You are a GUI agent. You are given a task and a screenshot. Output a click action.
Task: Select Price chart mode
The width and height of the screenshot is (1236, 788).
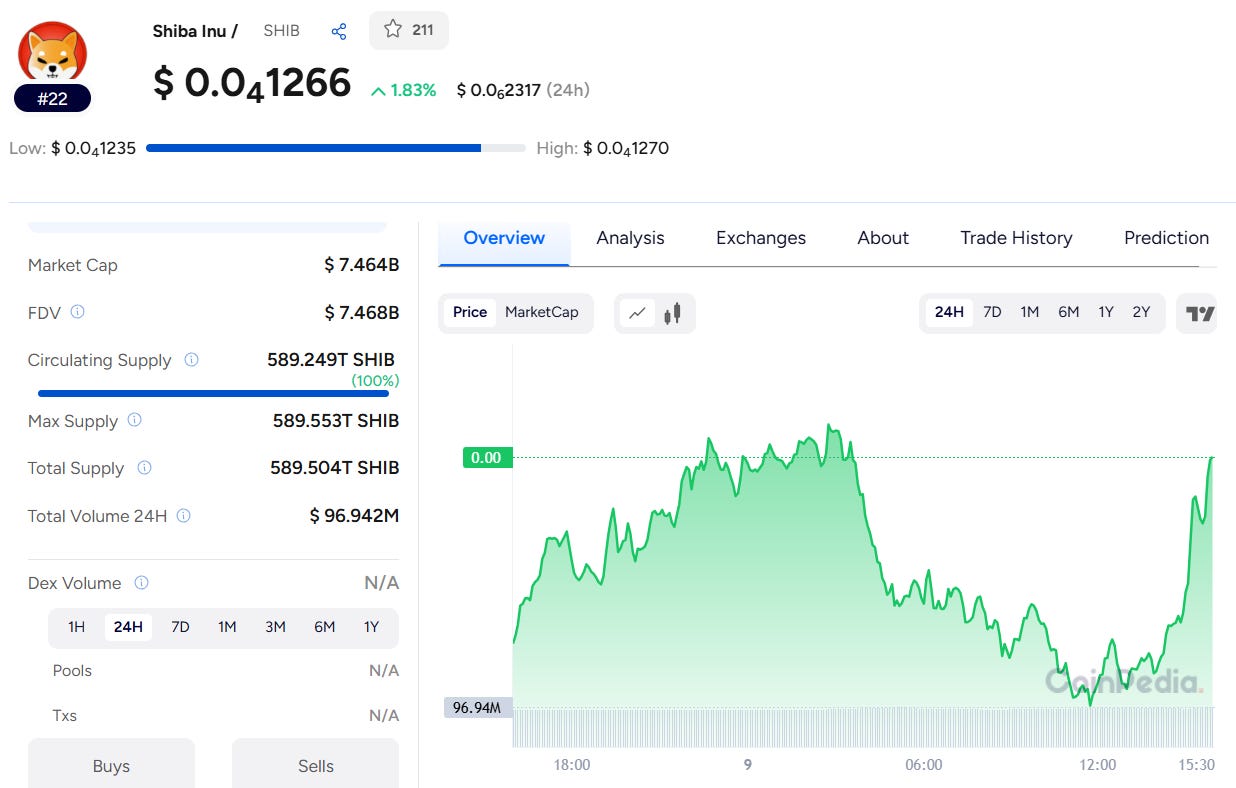pos(470,312)
